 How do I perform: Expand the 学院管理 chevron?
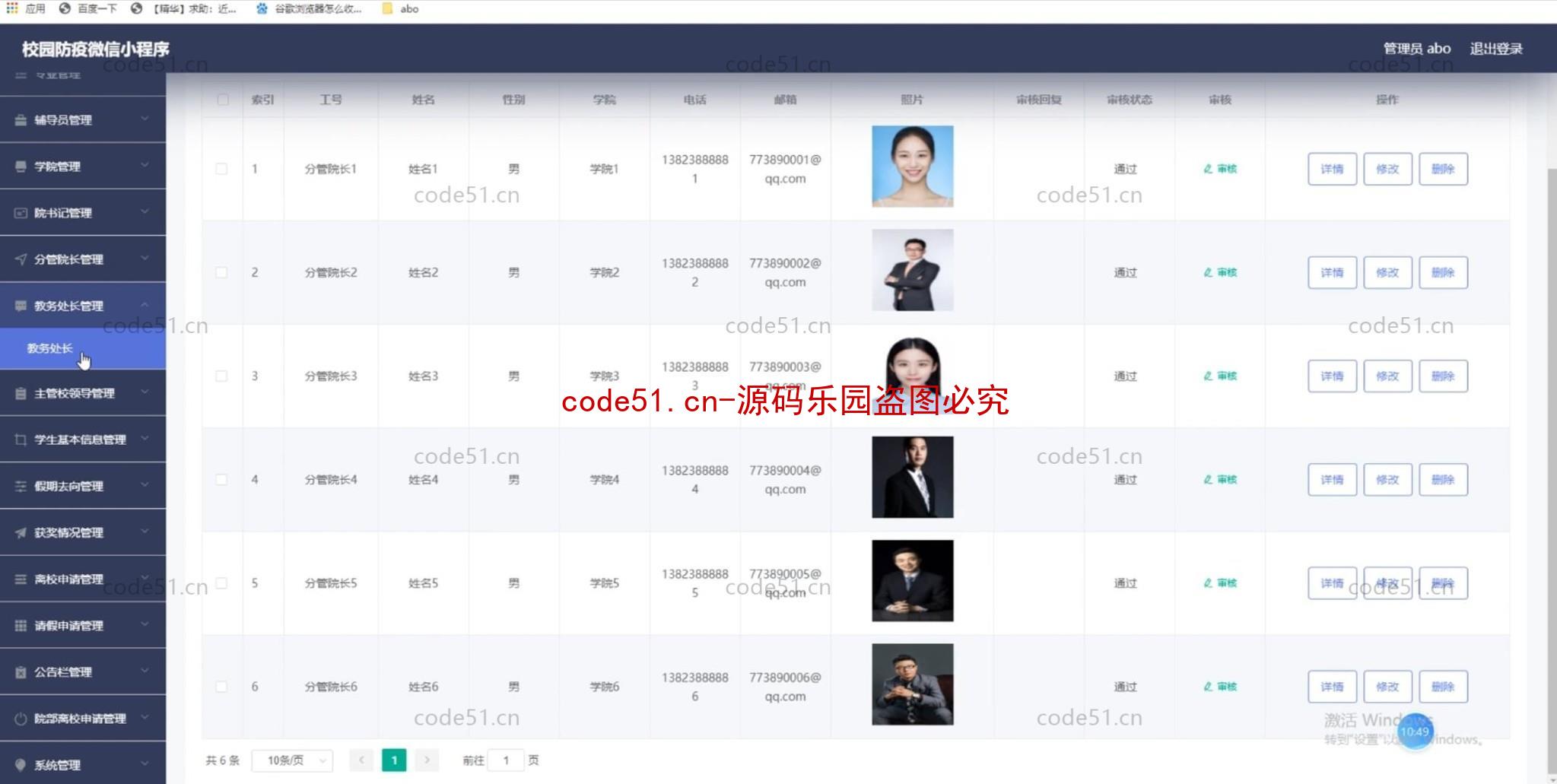pos(145,166)
